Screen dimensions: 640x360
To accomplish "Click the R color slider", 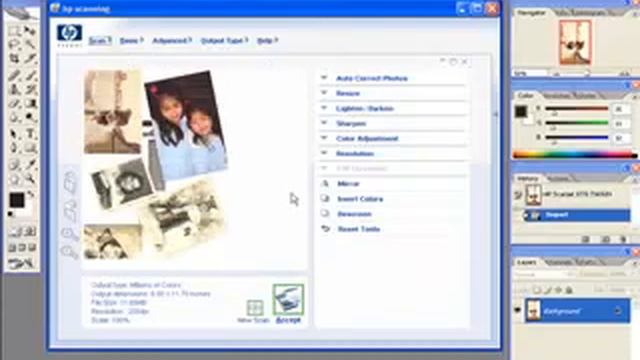I will (577, 109).
